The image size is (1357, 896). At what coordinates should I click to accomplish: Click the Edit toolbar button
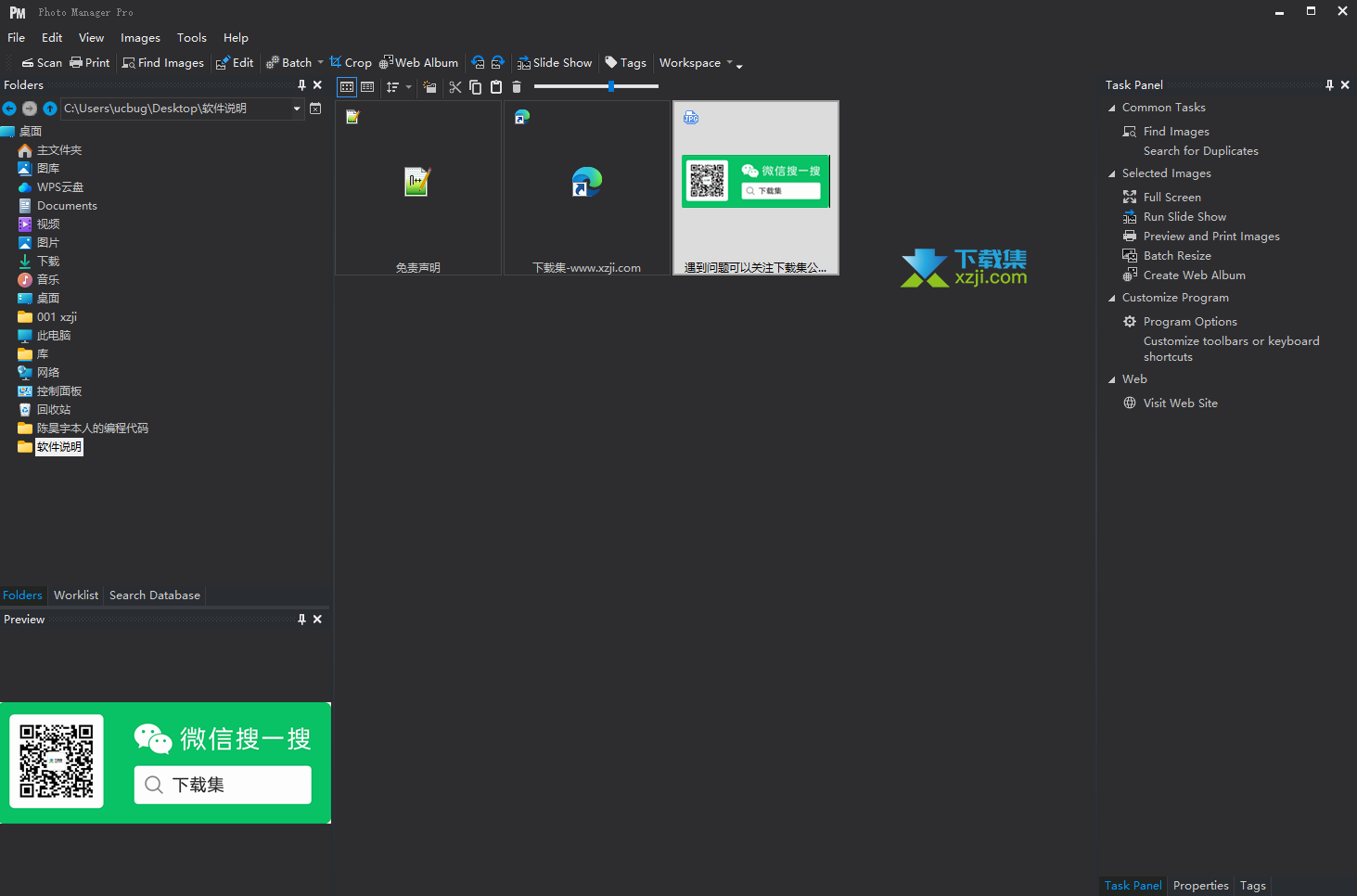[x=235, y=63]
